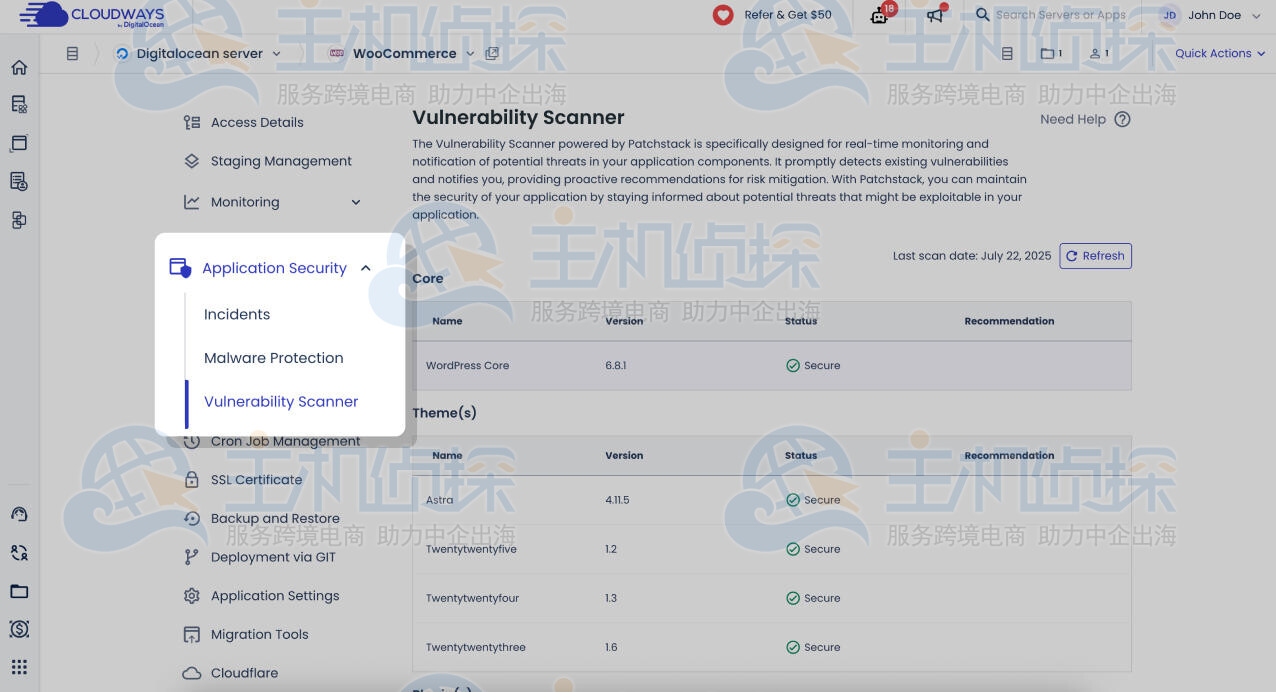Image resolution: width=1276 pixels, height=692 pixels.
Task: Open the Projects icon below Team icon
Action: tap(19, 220)
